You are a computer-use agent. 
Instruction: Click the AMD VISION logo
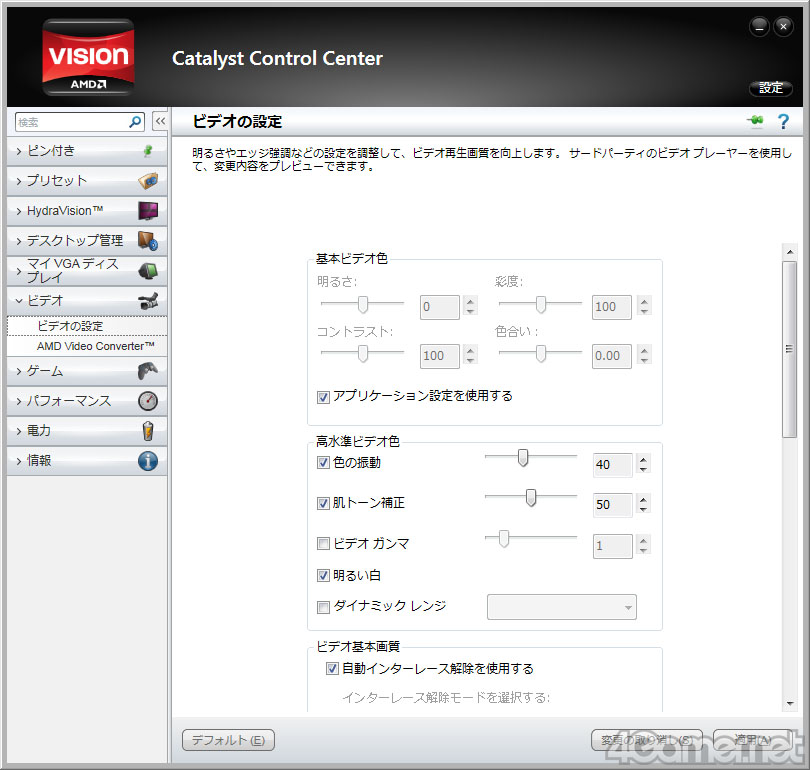[88, 57]
